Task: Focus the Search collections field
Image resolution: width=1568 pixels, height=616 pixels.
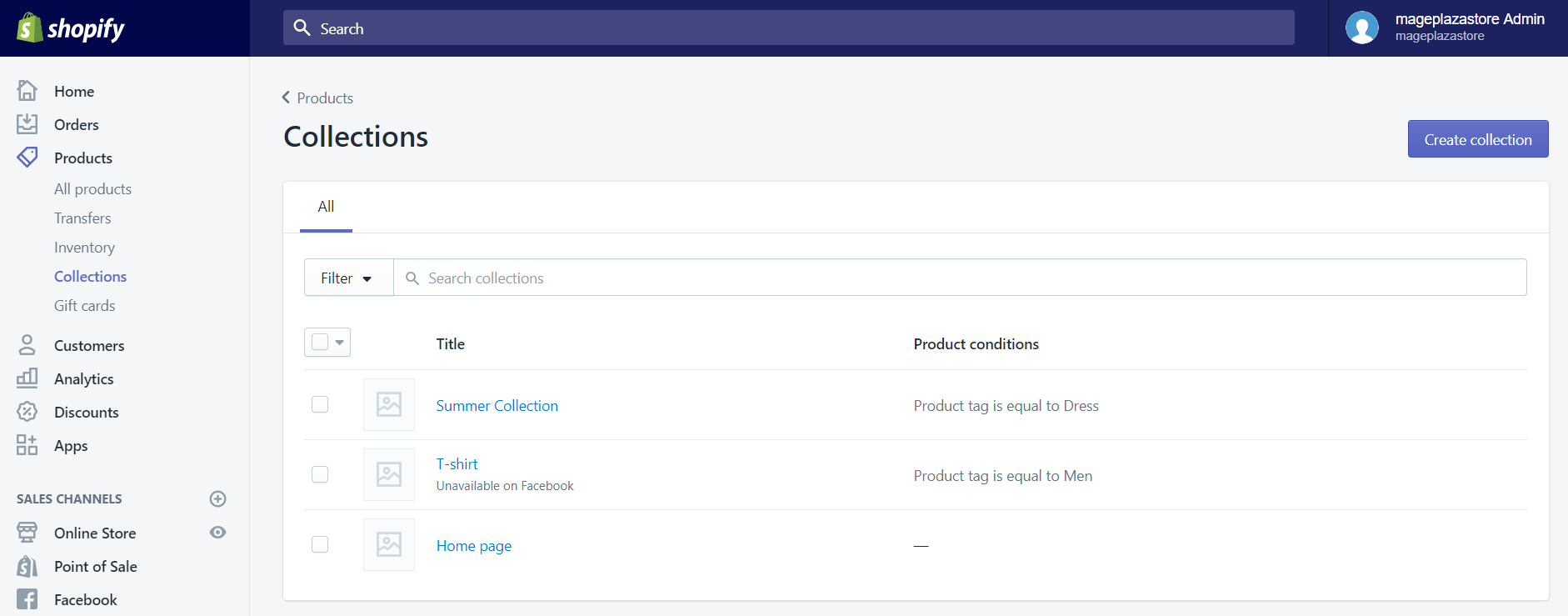Action: pyautogui.click(x=960, y=278)
